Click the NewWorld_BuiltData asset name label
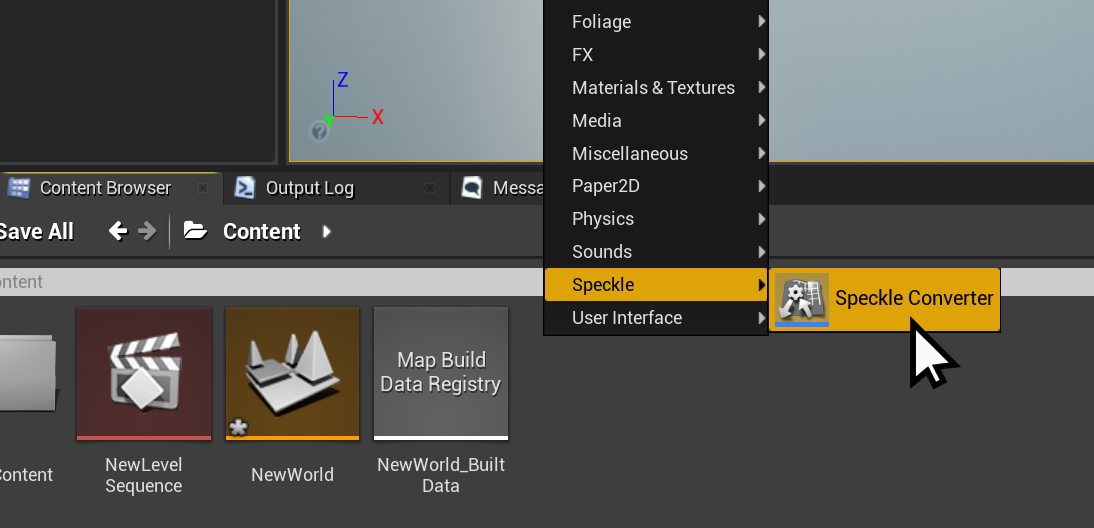1094x528 pixels. coord(441,475)
